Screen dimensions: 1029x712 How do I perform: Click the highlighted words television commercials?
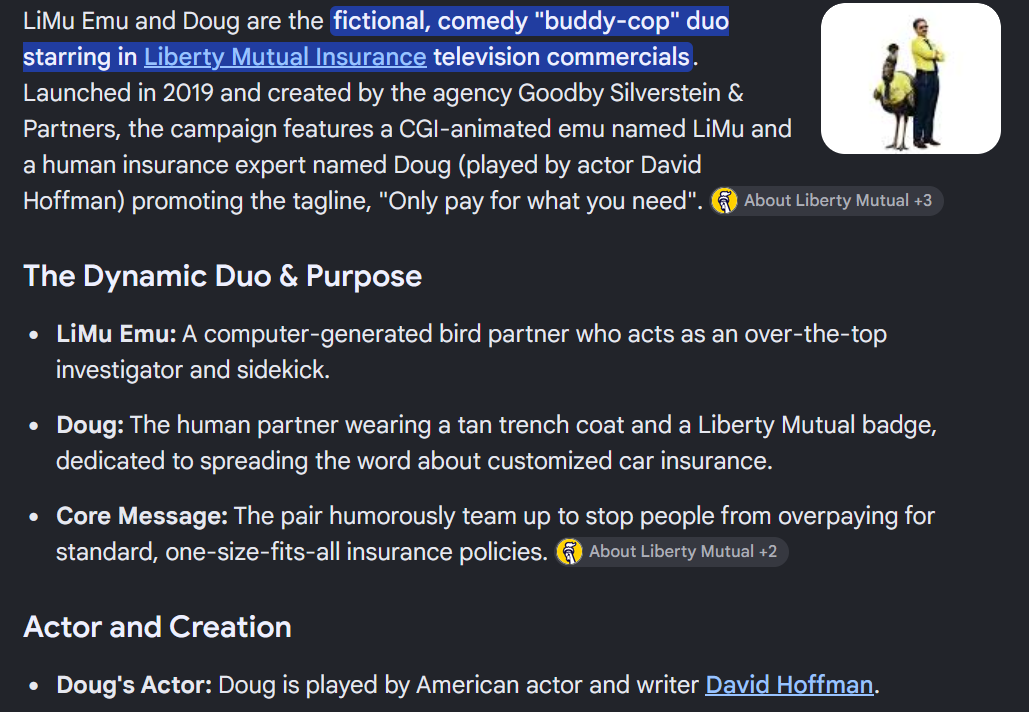click(561, 57)
